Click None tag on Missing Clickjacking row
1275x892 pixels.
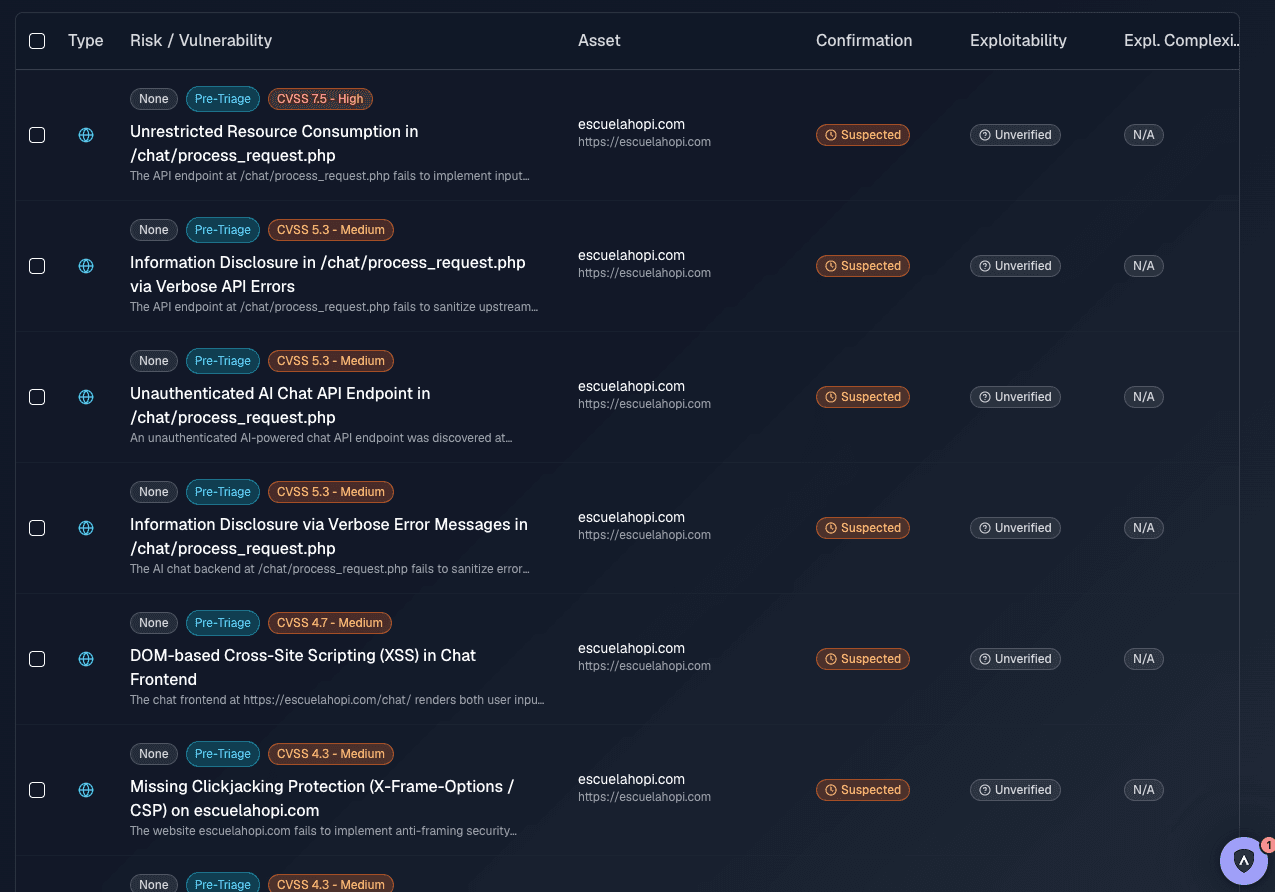(154, 754)
